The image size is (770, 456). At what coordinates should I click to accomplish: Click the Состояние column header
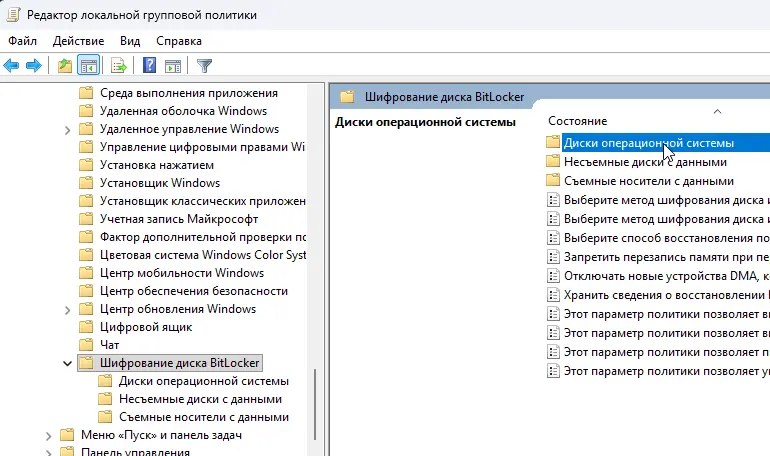[x=578, y=120]
